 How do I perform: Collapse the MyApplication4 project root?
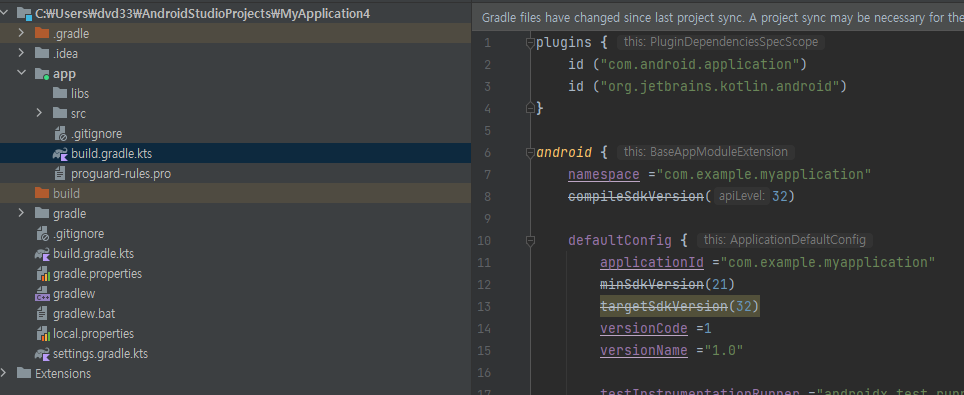click(x=4, y=13)
